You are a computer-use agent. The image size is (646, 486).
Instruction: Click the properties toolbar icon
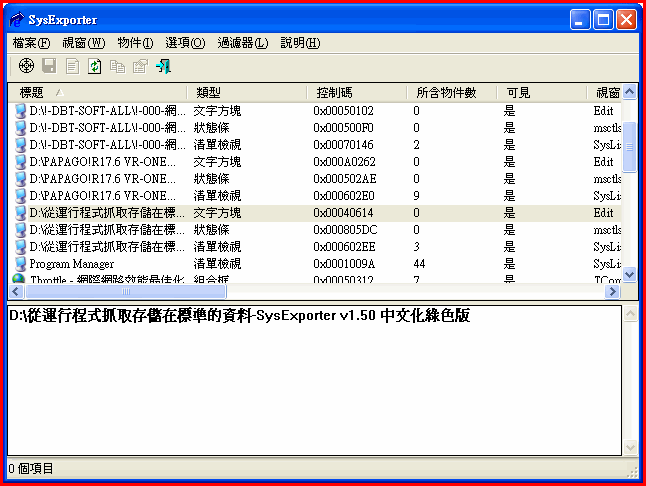pos(140,66)
